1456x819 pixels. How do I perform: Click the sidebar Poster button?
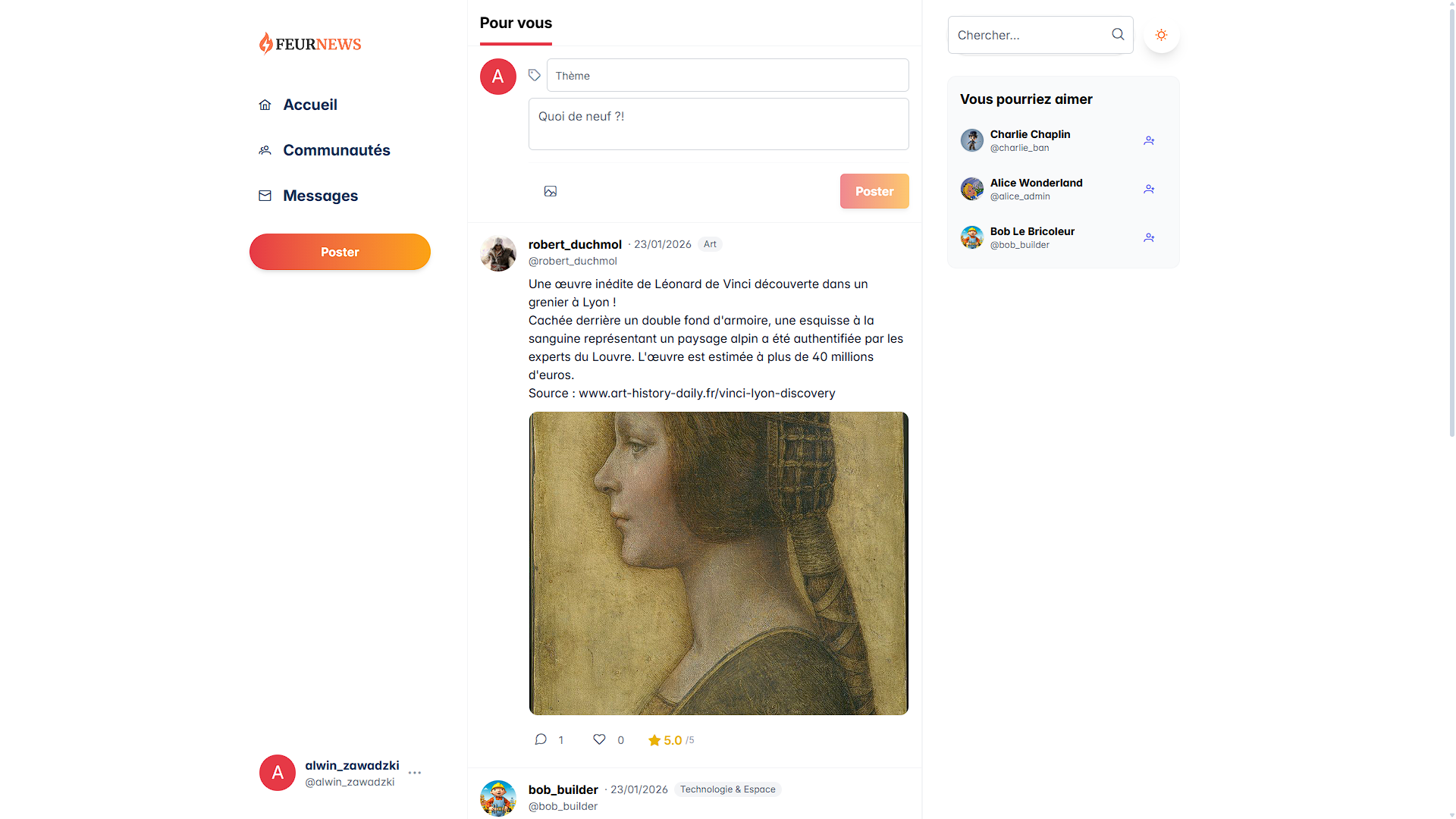pyautogui.click(x=340, y=251)
